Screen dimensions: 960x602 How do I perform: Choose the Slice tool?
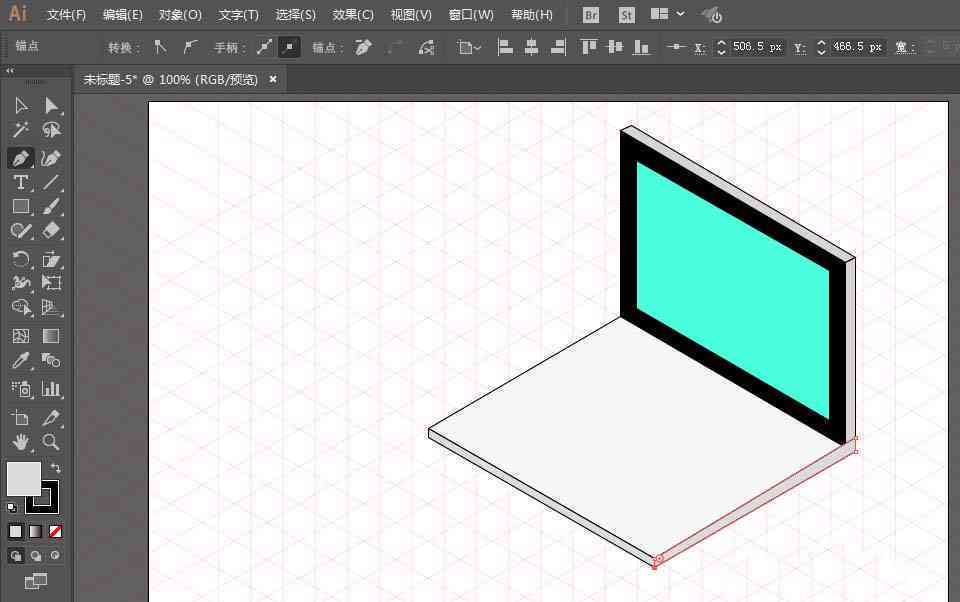click(x=51, y=418)
